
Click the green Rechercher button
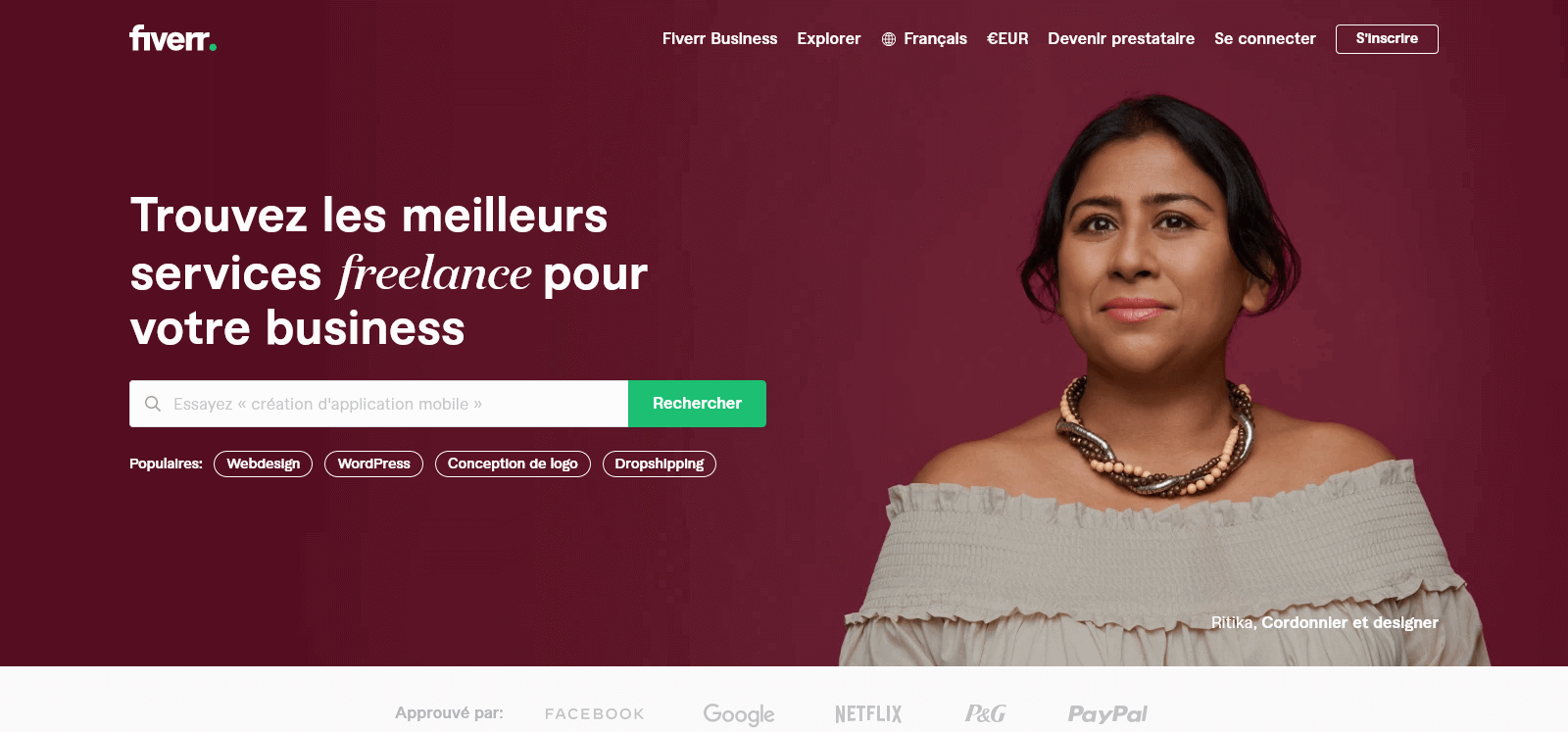pyautogui.click(x=697, y=404)
